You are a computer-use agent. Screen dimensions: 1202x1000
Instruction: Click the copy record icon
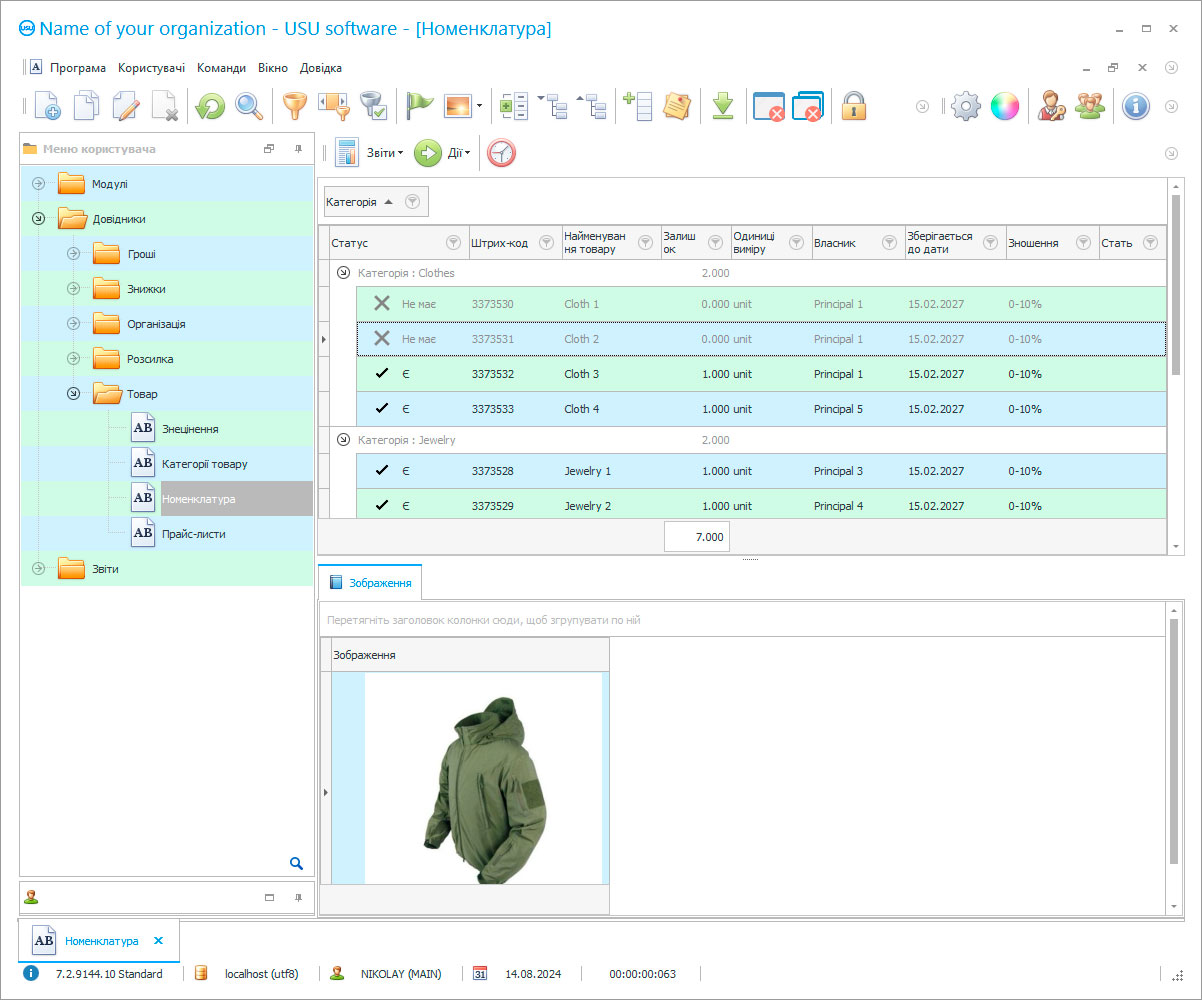(x=87, y=106)
